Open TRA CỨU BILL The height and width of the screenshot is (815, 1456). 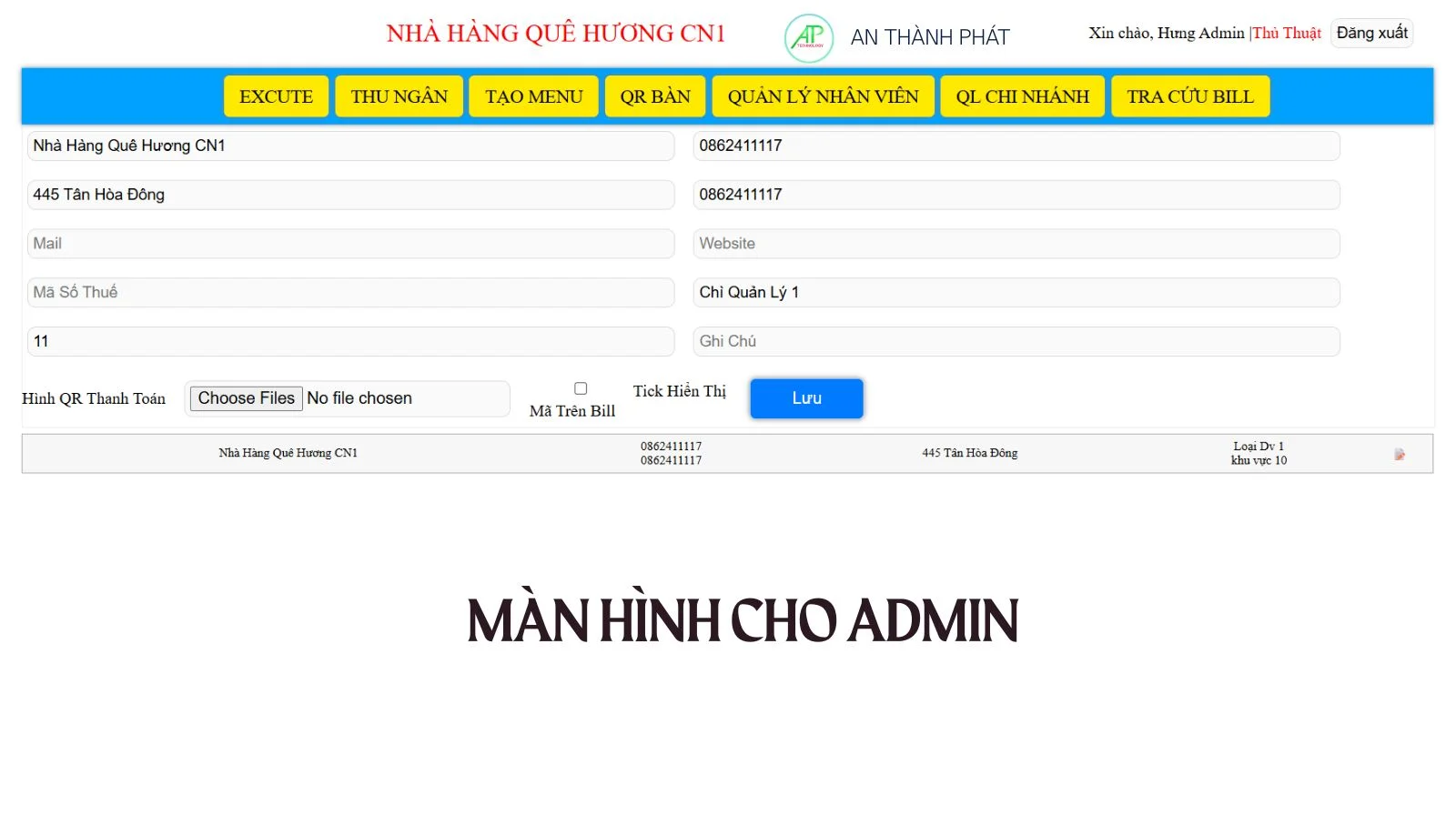pyautogui.click(x=1190, y=96)
